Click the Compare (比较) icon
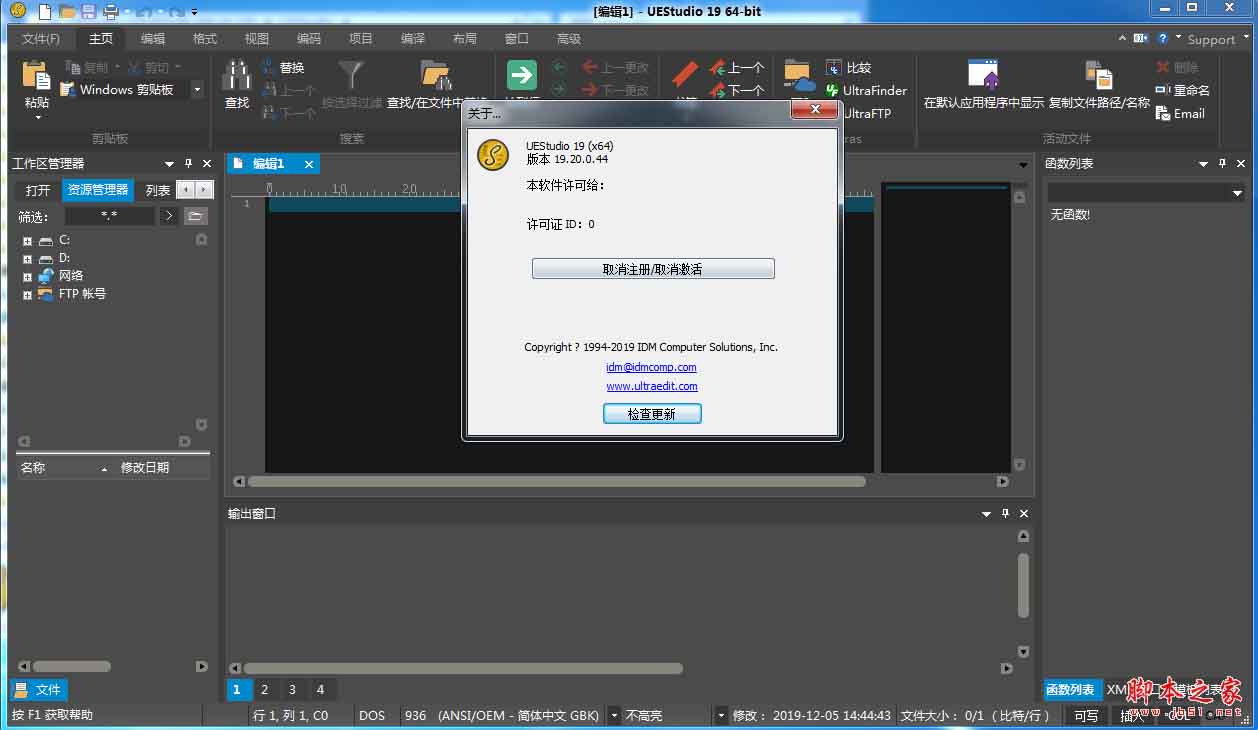Screen dimensions: 1258x730 click(x=834, y=67)
